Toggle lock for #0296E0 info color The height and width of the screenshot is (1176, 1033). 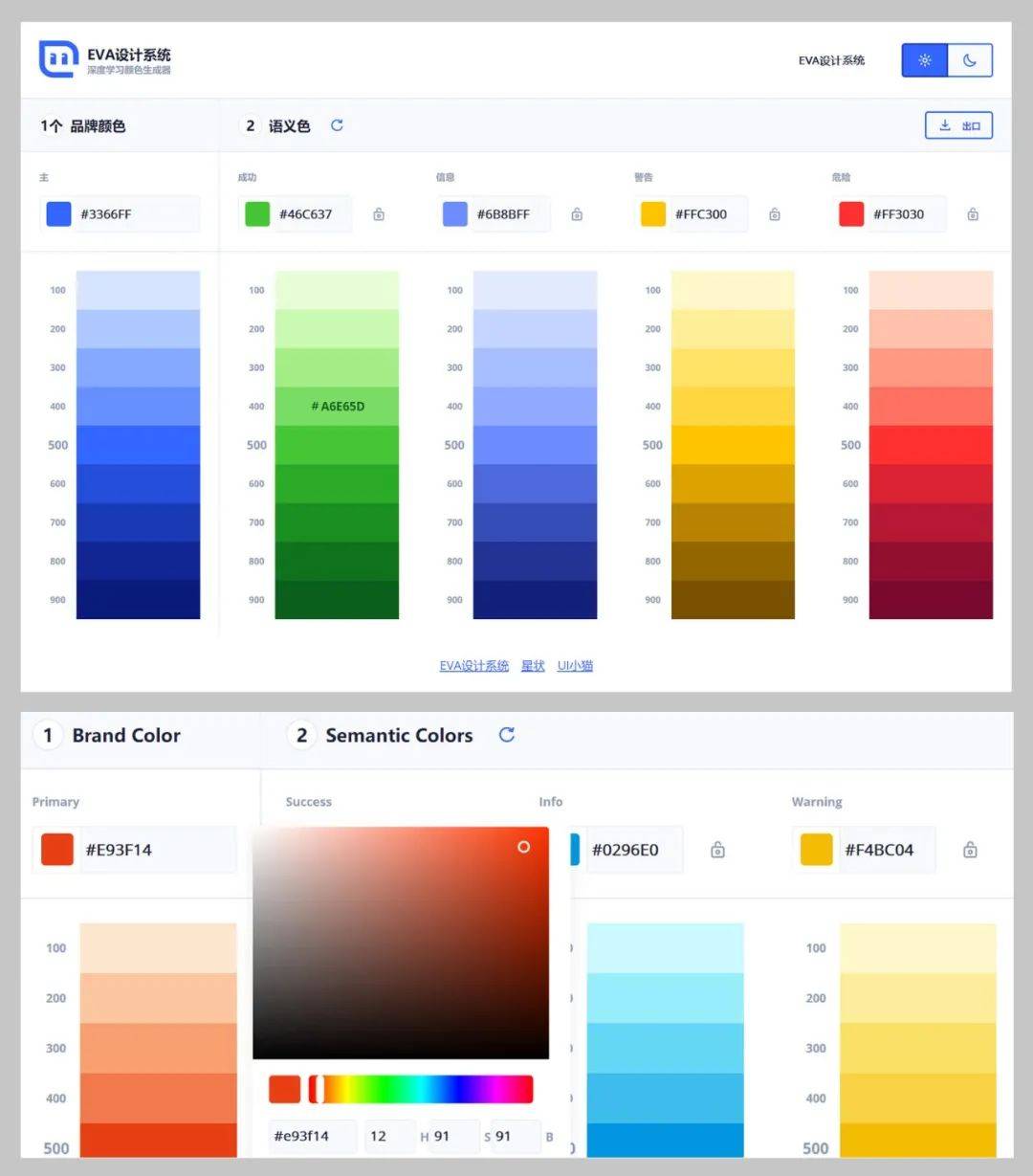[x=717, y=850]
